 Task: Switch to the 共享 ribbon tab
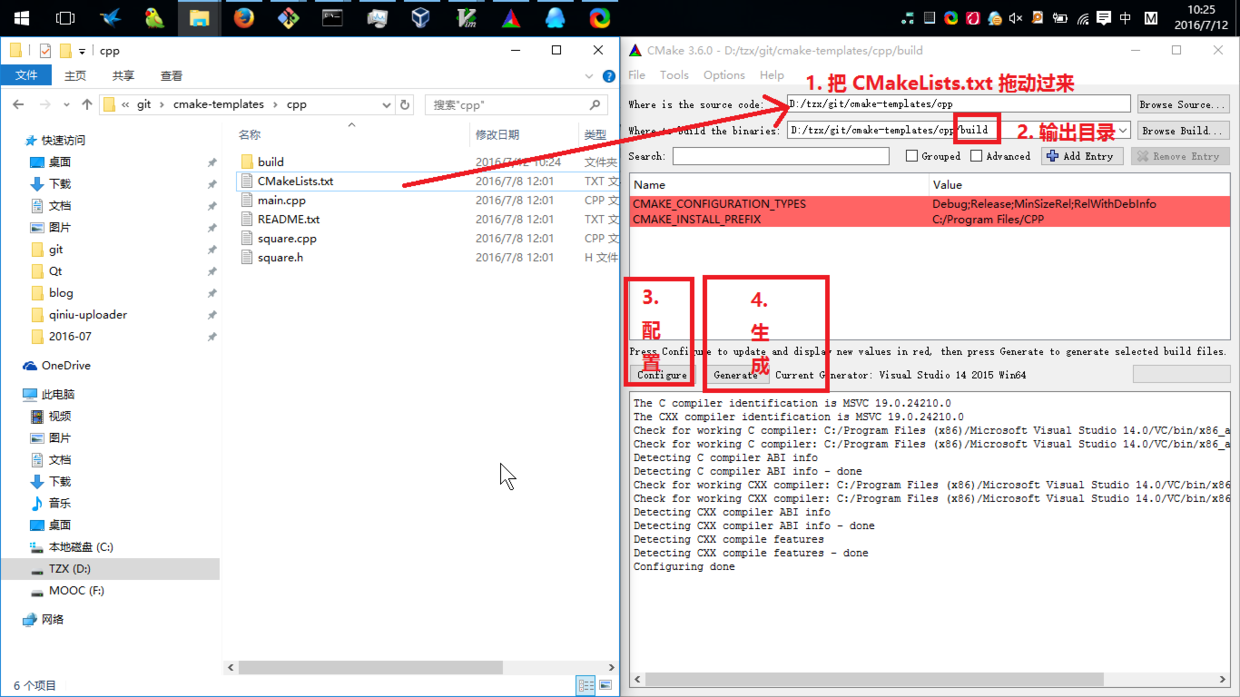[x=123, y=76]
